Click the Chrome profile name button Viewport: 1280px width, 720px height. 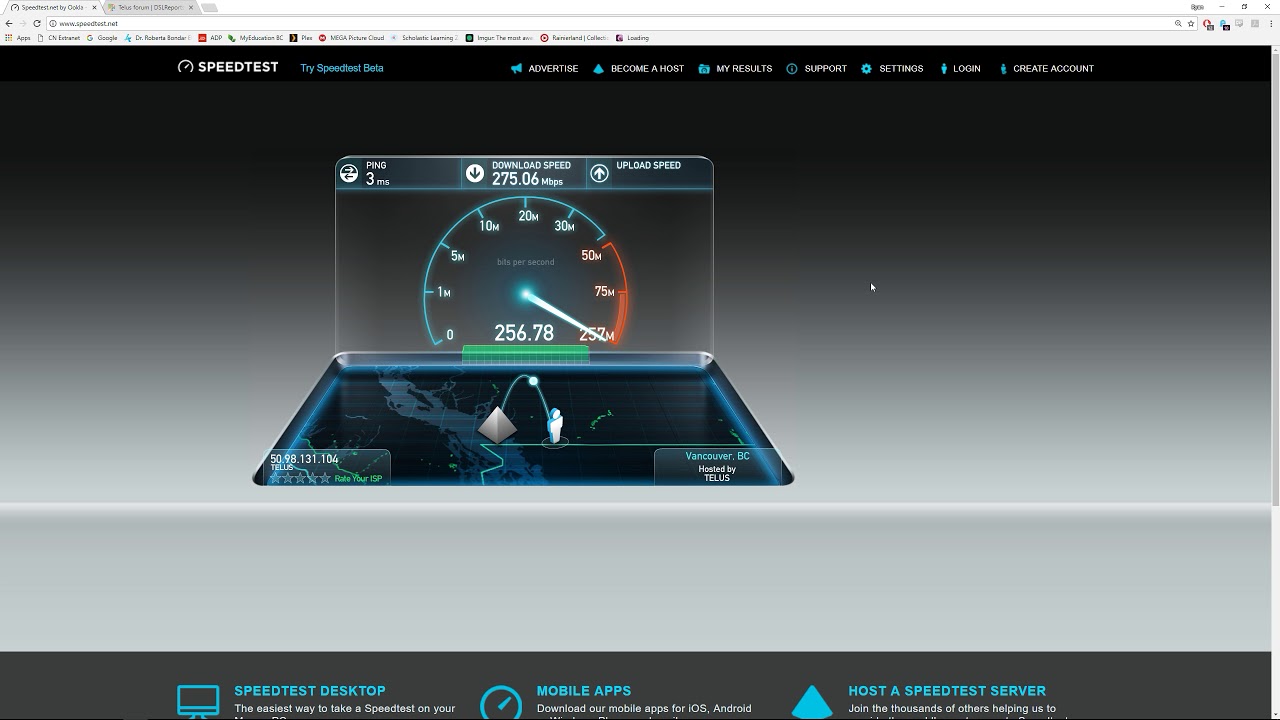(1197, 7)
